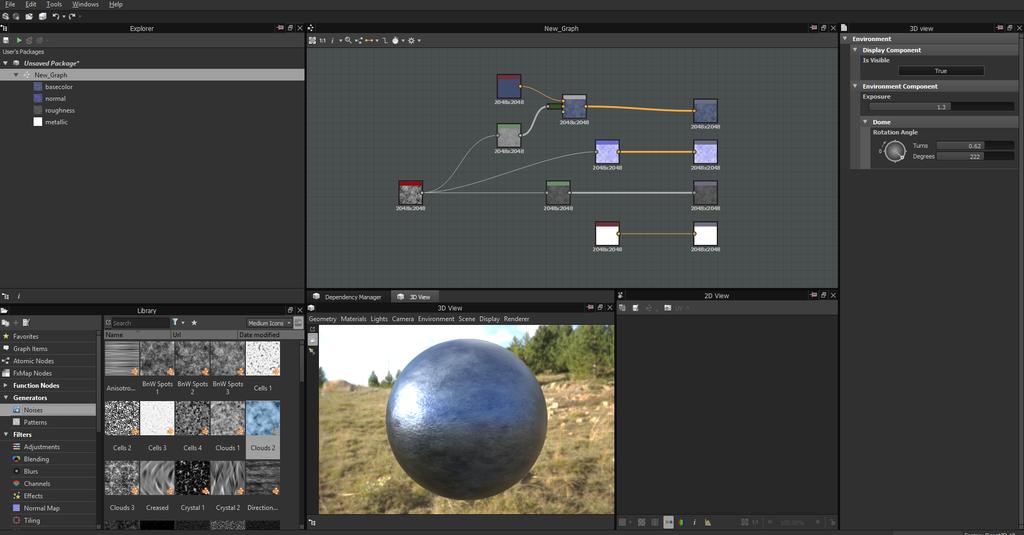1024x535 pixels.
Task: Click the timer icon in graph toolbar
Action: (x=395, y=41)
